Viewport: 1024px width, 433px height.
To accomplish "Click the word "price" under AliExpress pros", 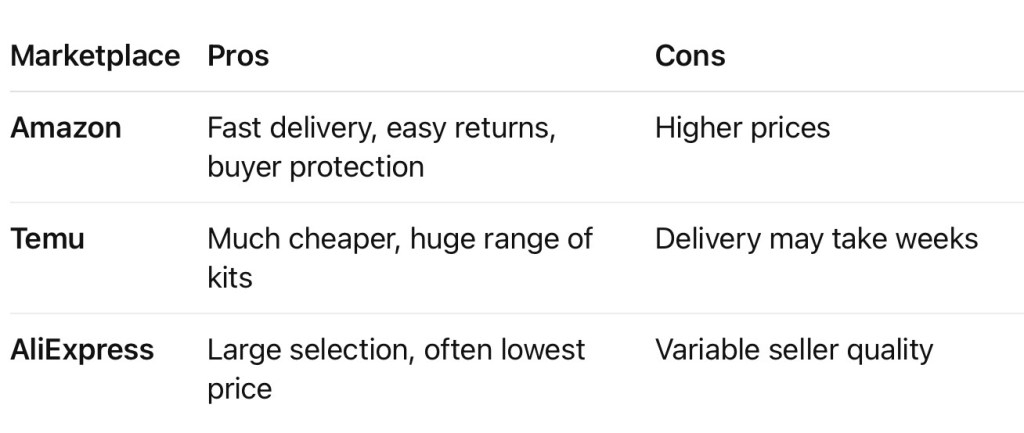I will 239,388.
